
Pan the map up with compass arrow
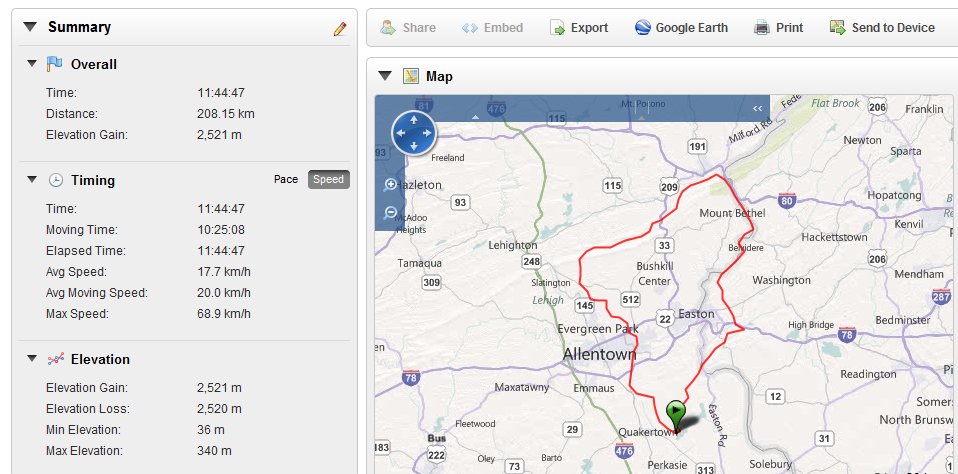pyautogui.click(x=414, y=119)
